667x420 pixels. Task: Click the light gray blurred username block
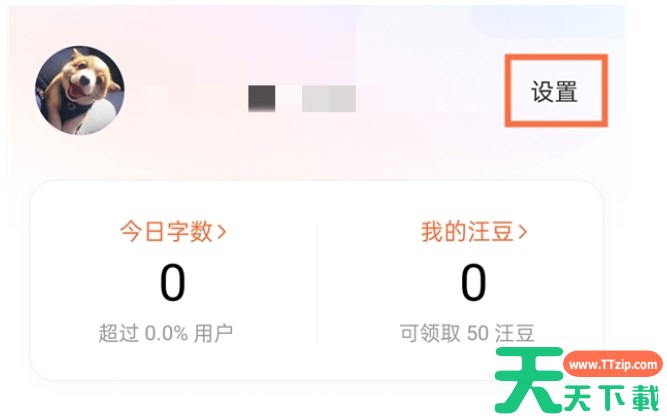(x=328, y=98)
